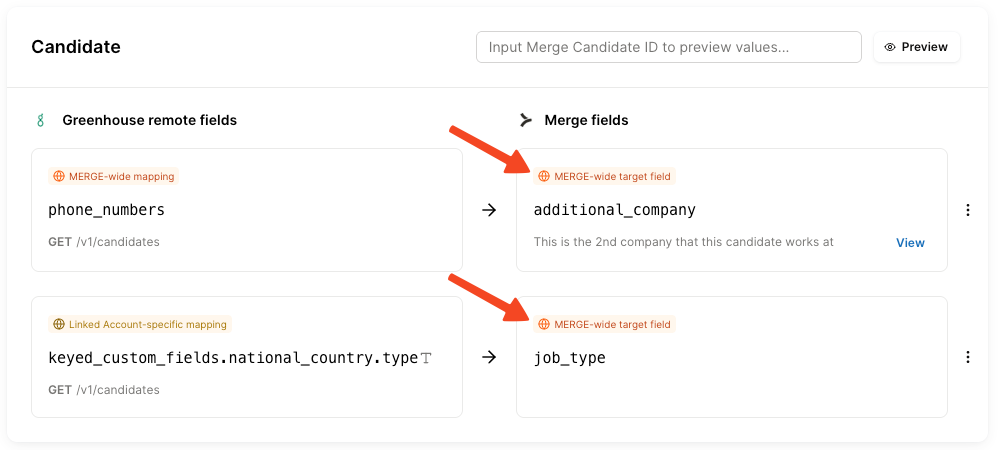
Task: Click the text type icon after national_country.type
Action: pyautogui.click(x=426, y=358)
